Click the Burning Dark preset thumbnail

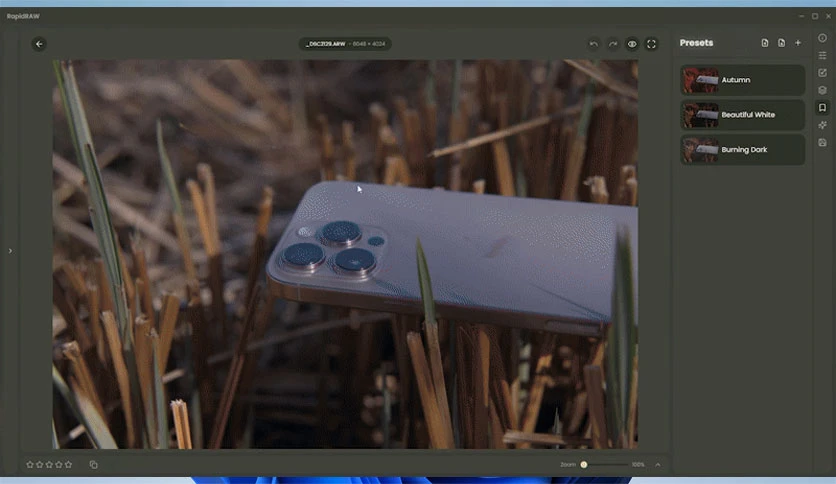(701, 150)
